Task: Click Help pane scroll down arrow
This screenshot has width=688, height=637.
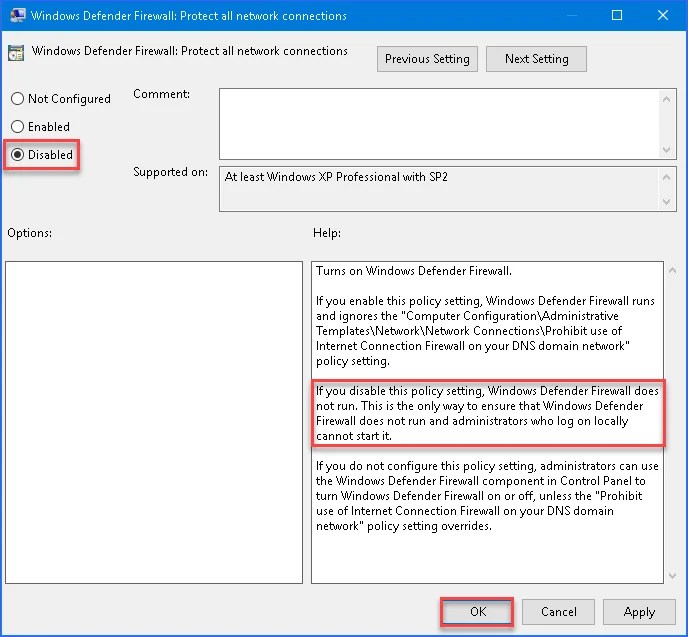Action: pyautogui.click(x=672, y=576)
